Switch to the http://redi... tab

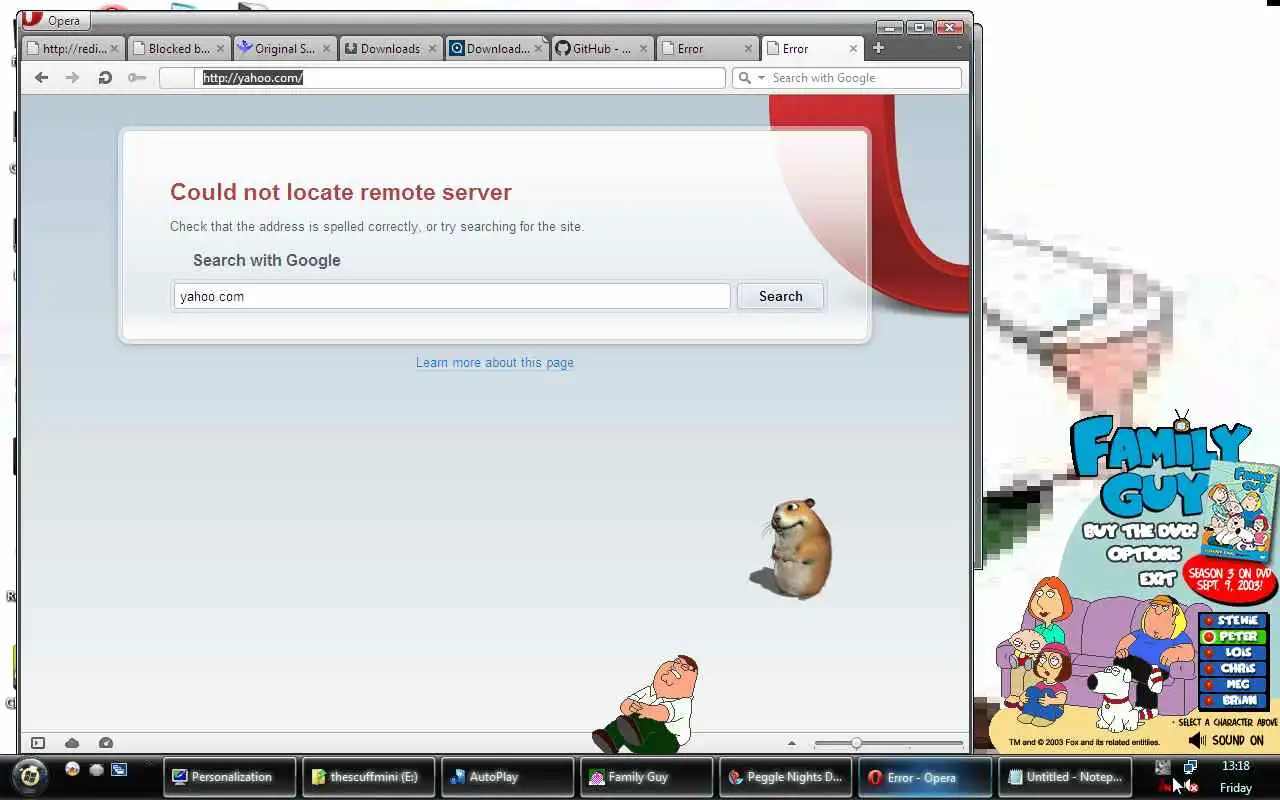pyautogui.click(x=72, y=48)
